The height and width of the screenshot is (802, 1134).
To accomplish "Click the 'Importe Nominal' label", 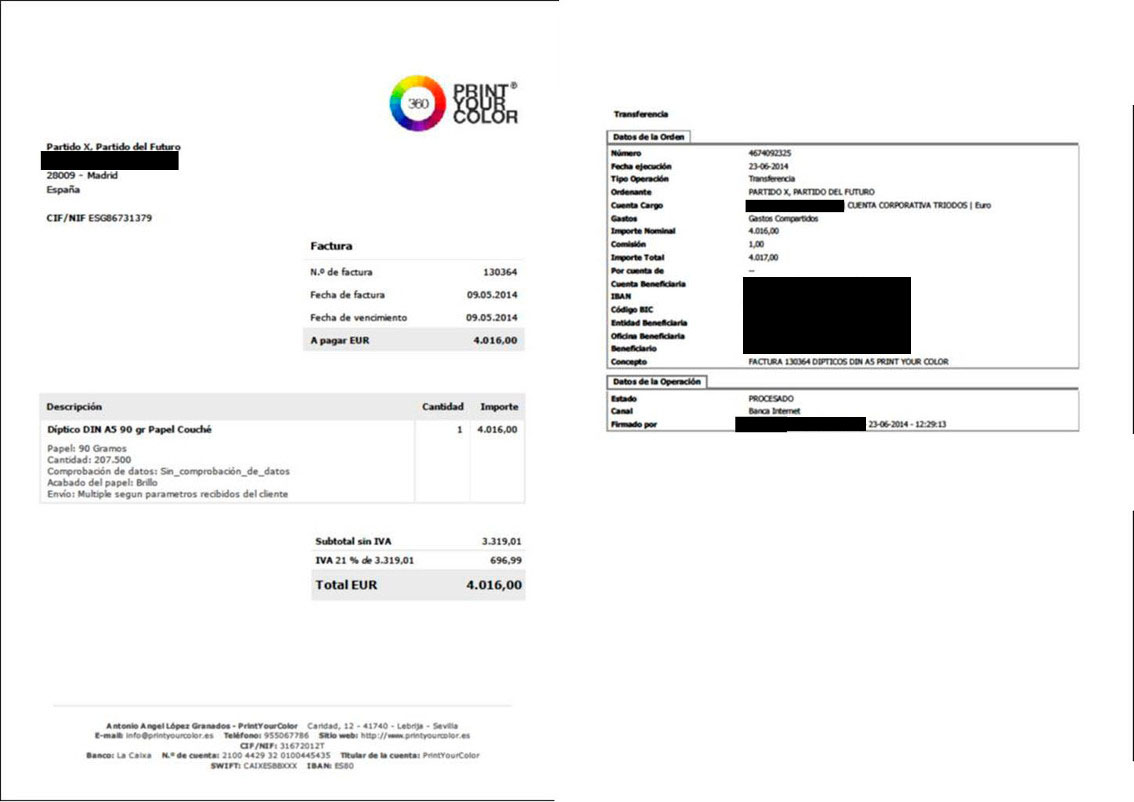I will click(643, 231).
